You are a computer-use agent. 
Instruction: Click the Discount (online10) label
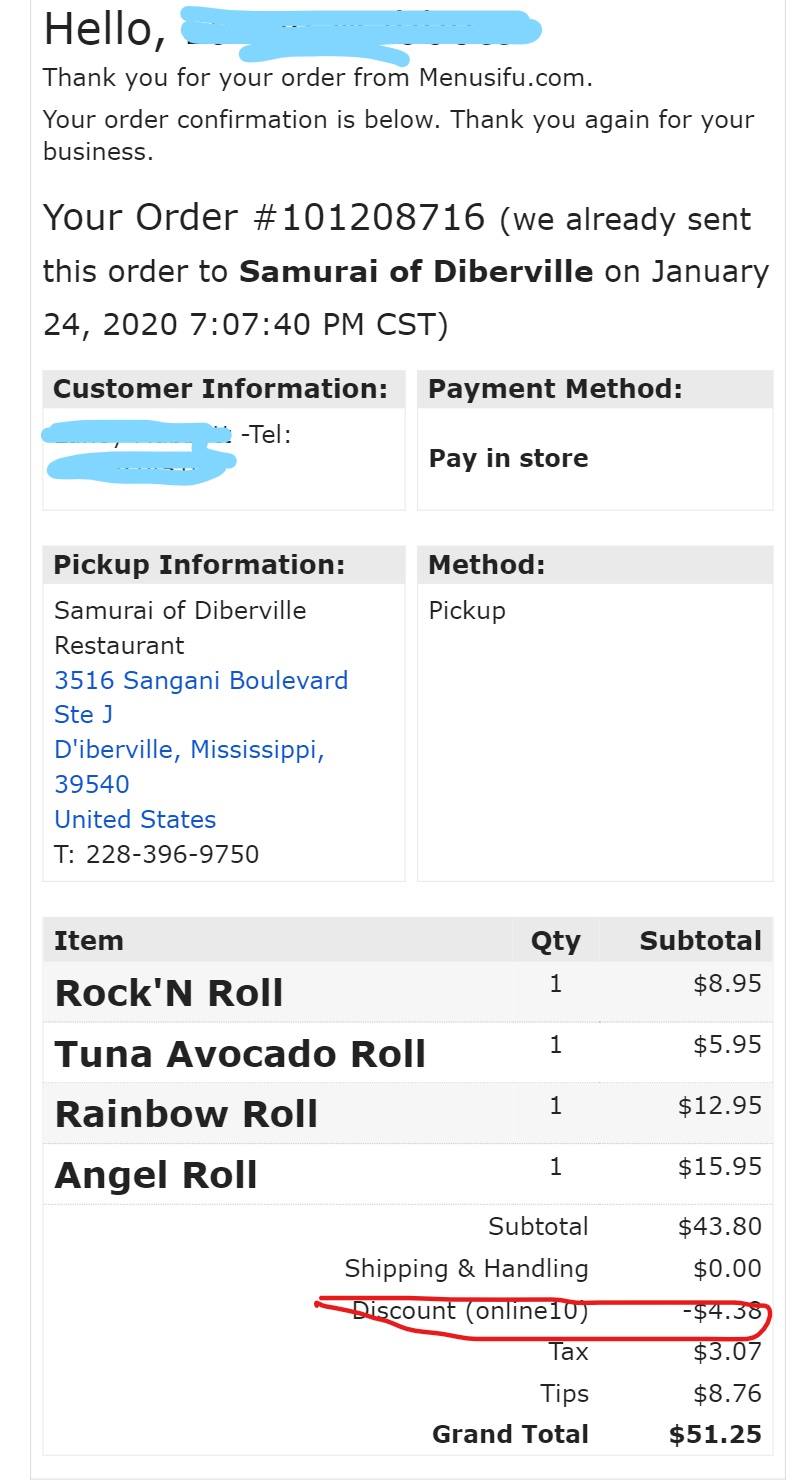tap(470, 1311)
